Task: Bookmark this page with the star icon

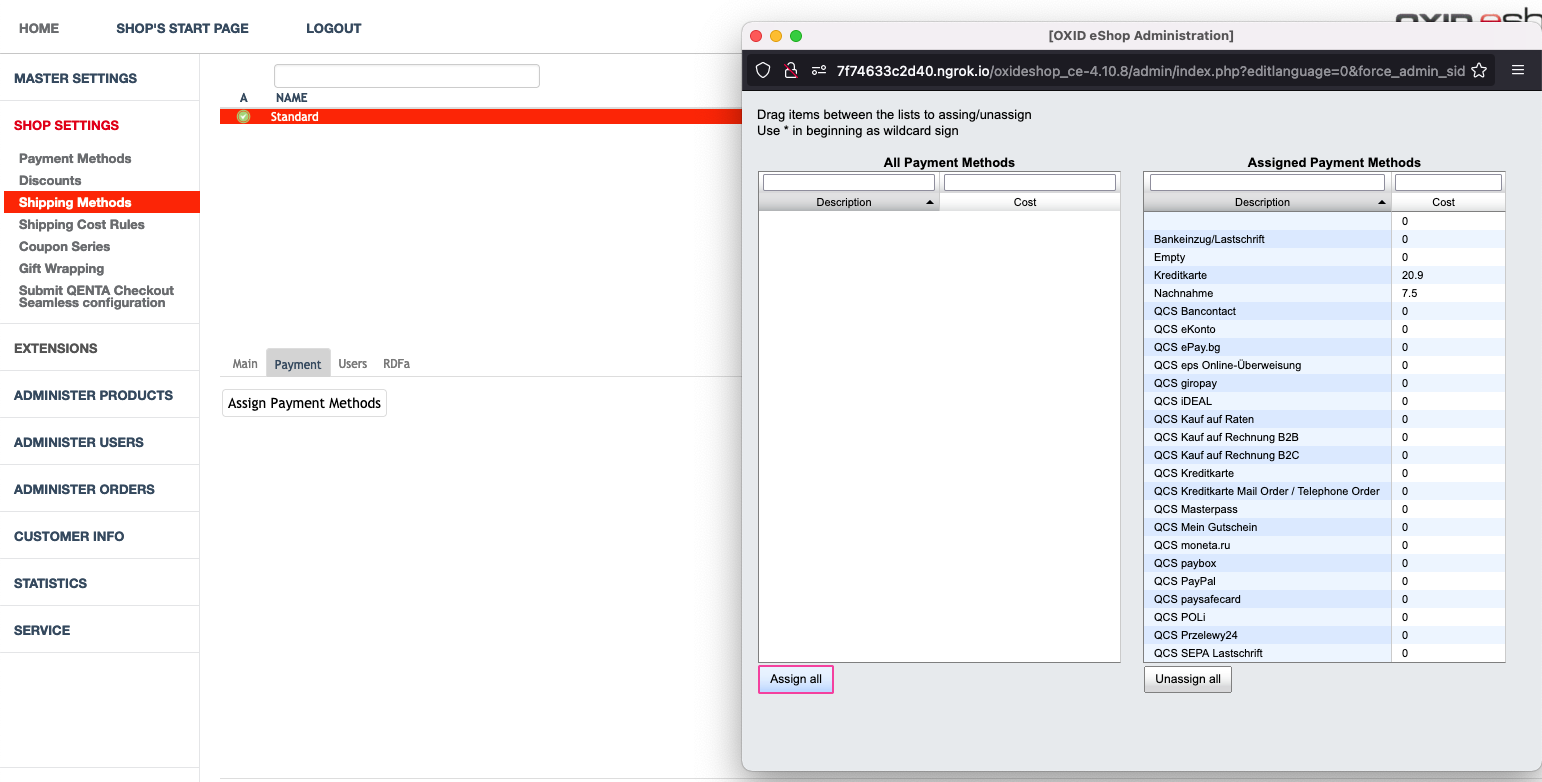Action: (x=1479, y=70)
